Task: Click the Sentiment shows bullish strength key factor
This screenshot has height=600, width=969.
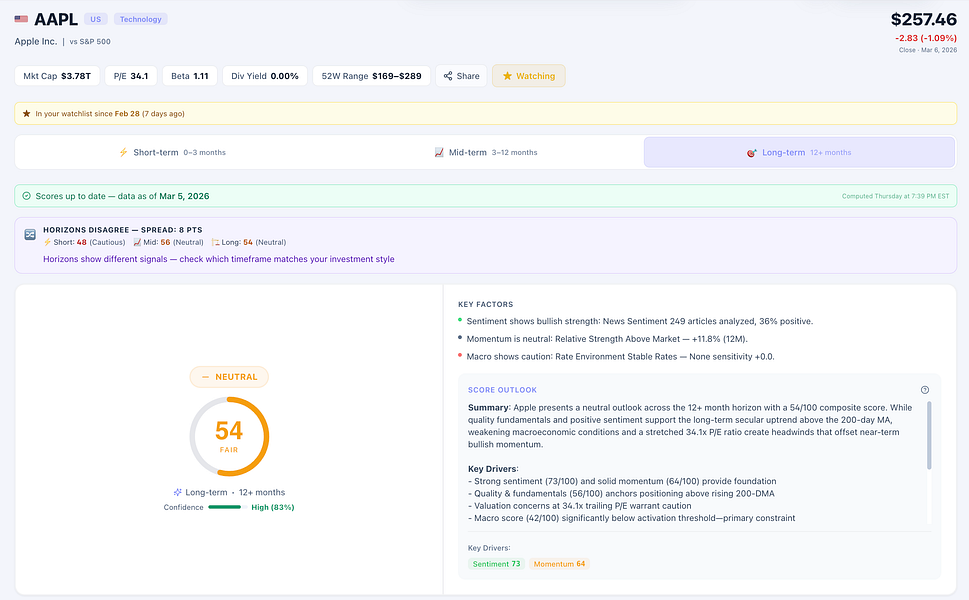Action: [x=640, y=321]
